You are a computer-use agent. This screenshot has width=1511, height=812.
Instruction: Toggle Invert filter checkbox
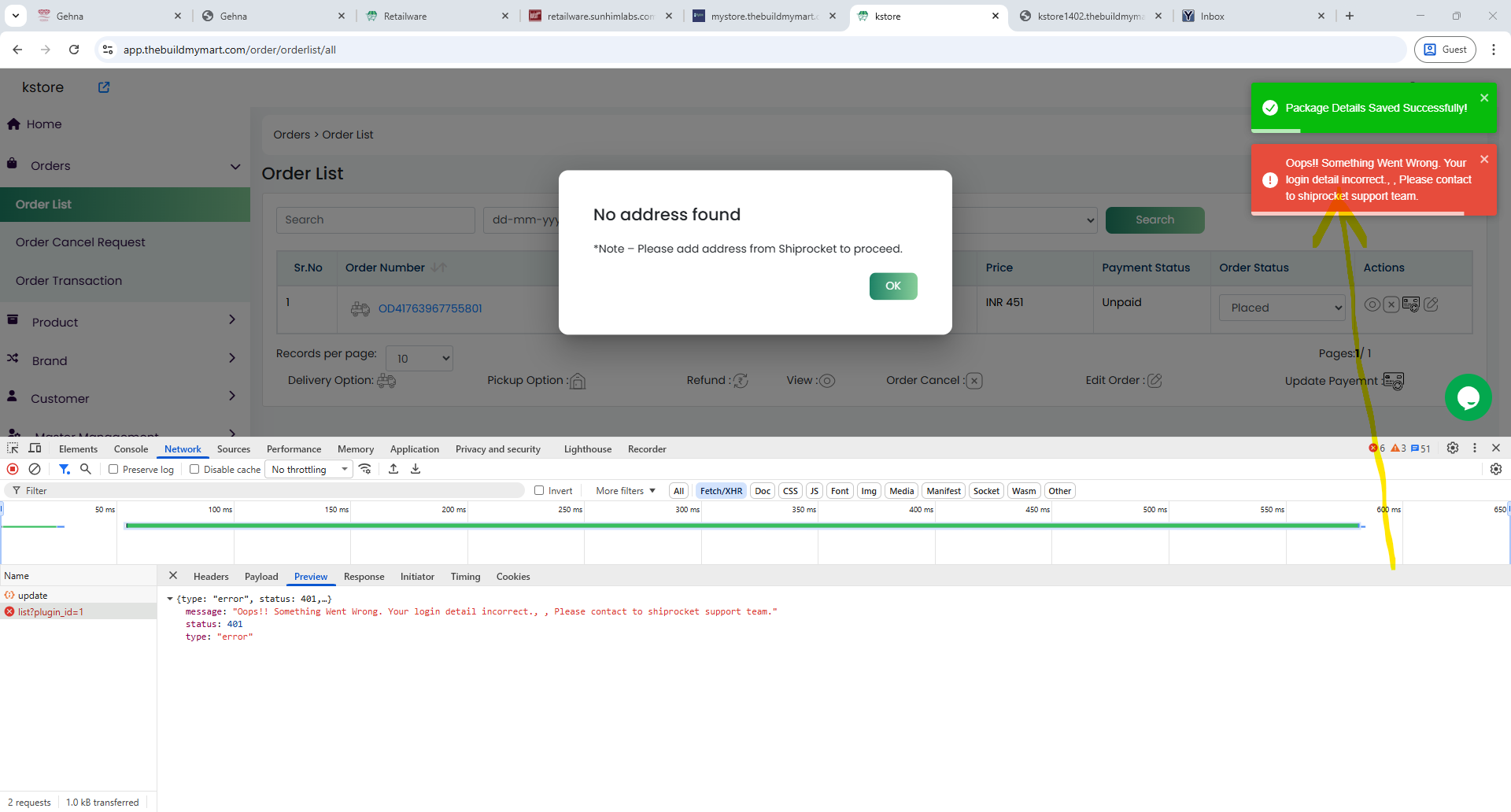(539, 490)
